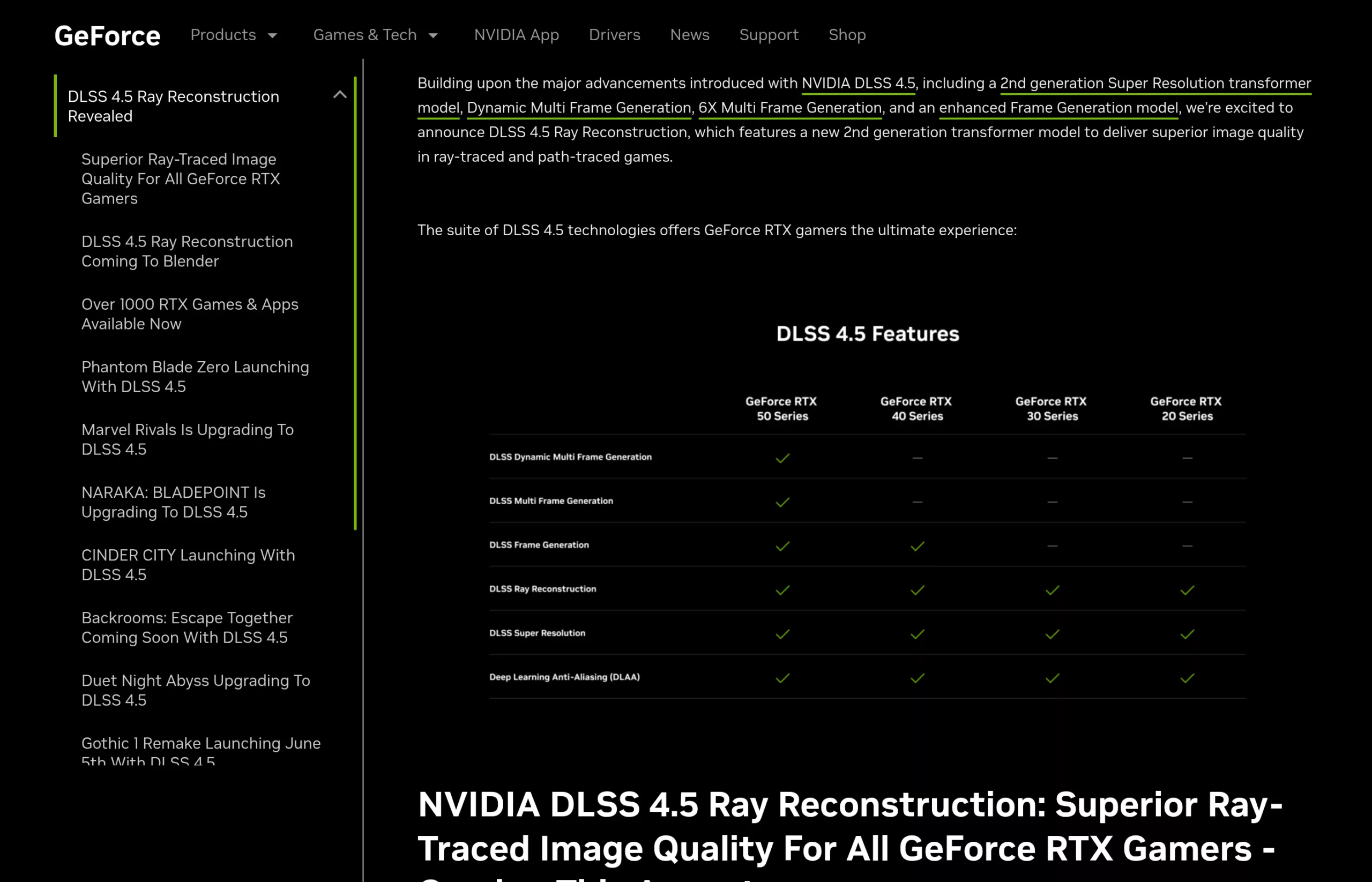
Task: Collapse the table of contents with chevron
Action: click(340, 94)
